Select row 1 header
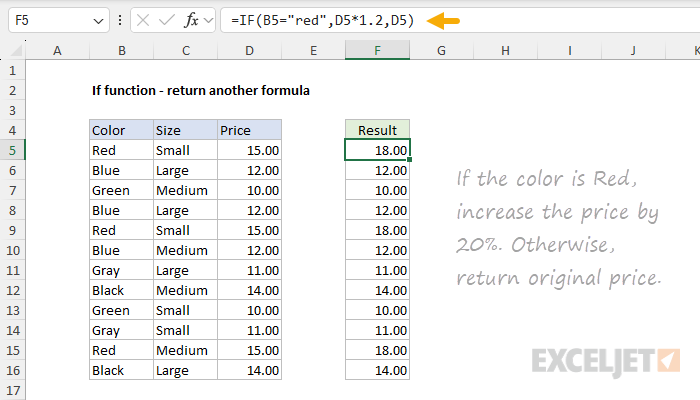This screenshot has height=400, width=700. point(12,71)
